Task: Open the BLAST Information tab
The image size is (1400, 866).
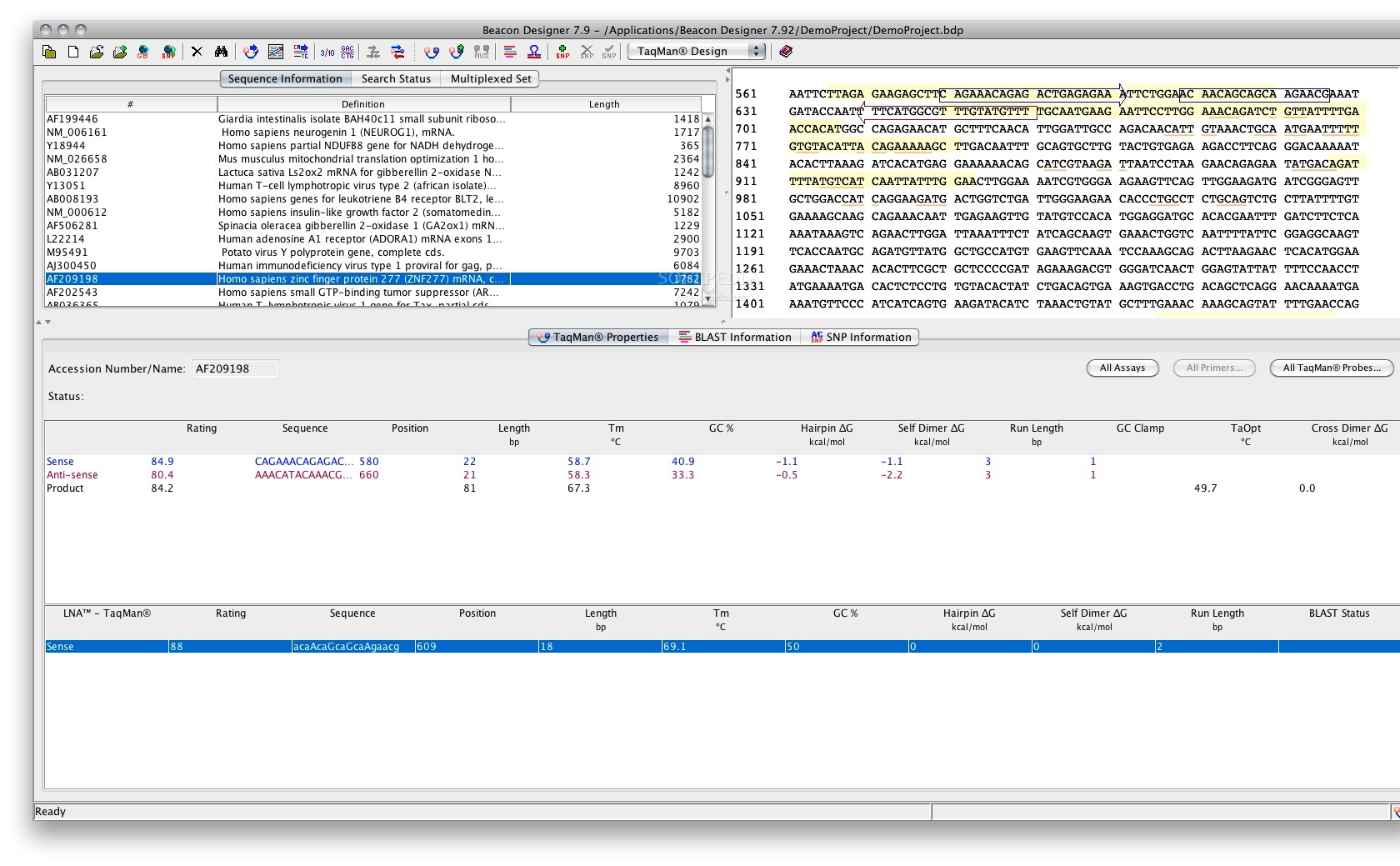Action: (735, 338)
